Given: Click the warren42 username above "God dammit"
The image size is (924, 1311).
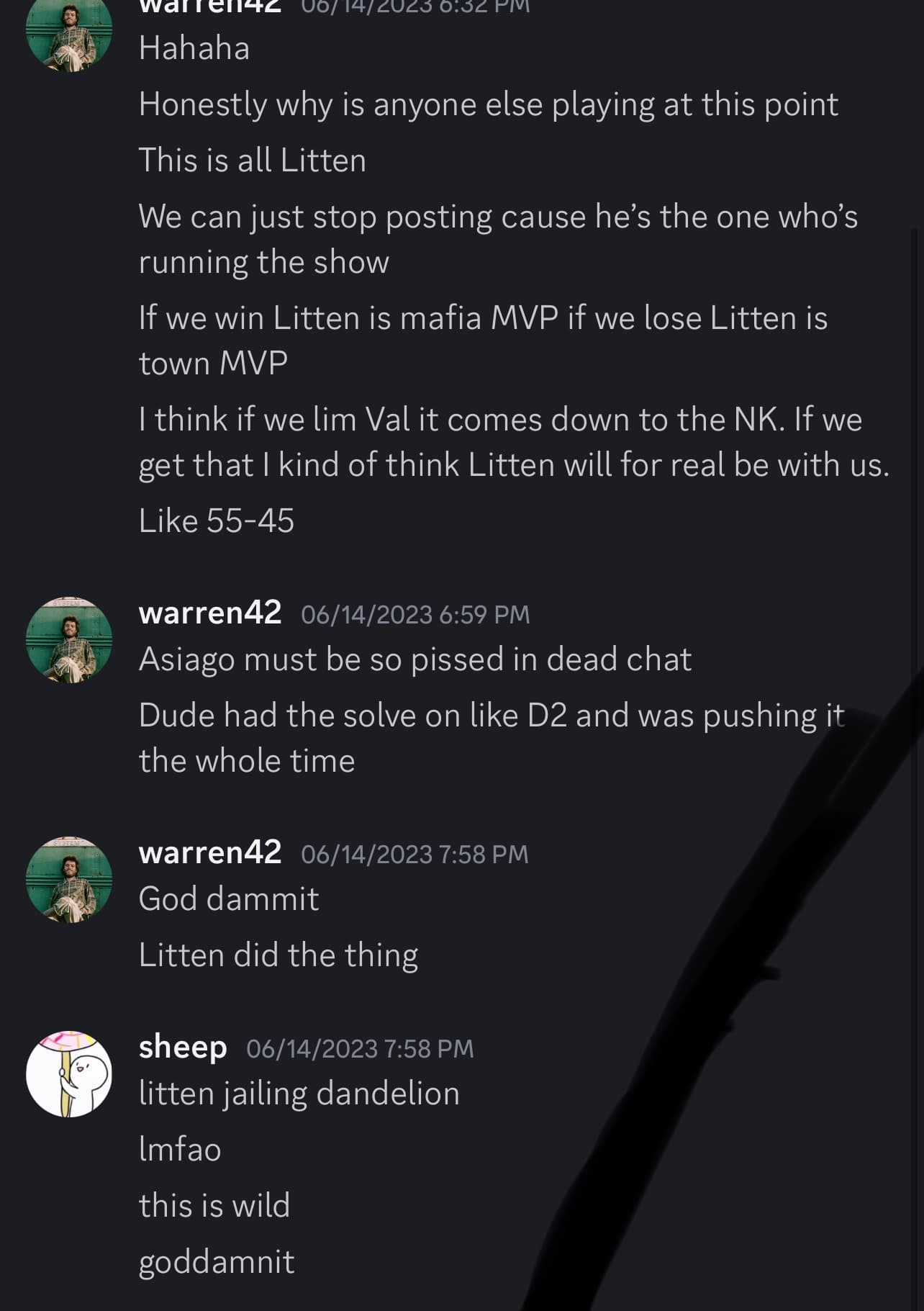Looking at the screenshot, I should [209, 852].
